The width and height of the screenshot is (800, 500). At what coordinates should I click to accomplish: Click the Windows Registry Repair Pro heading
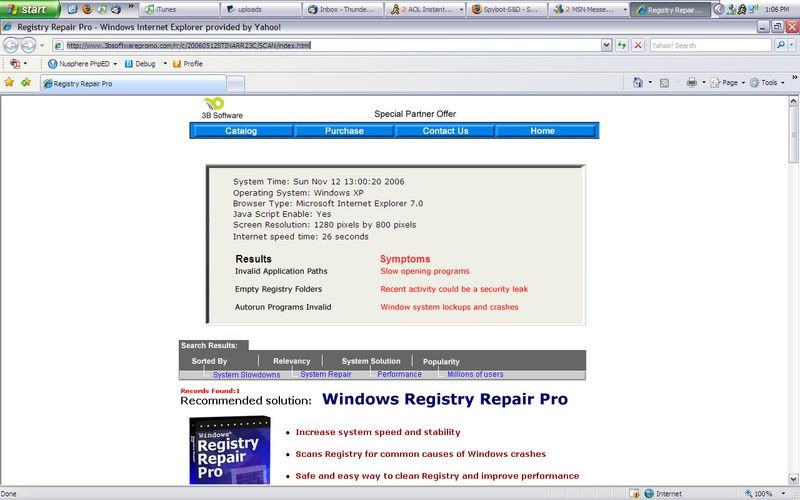pos(445,399)
